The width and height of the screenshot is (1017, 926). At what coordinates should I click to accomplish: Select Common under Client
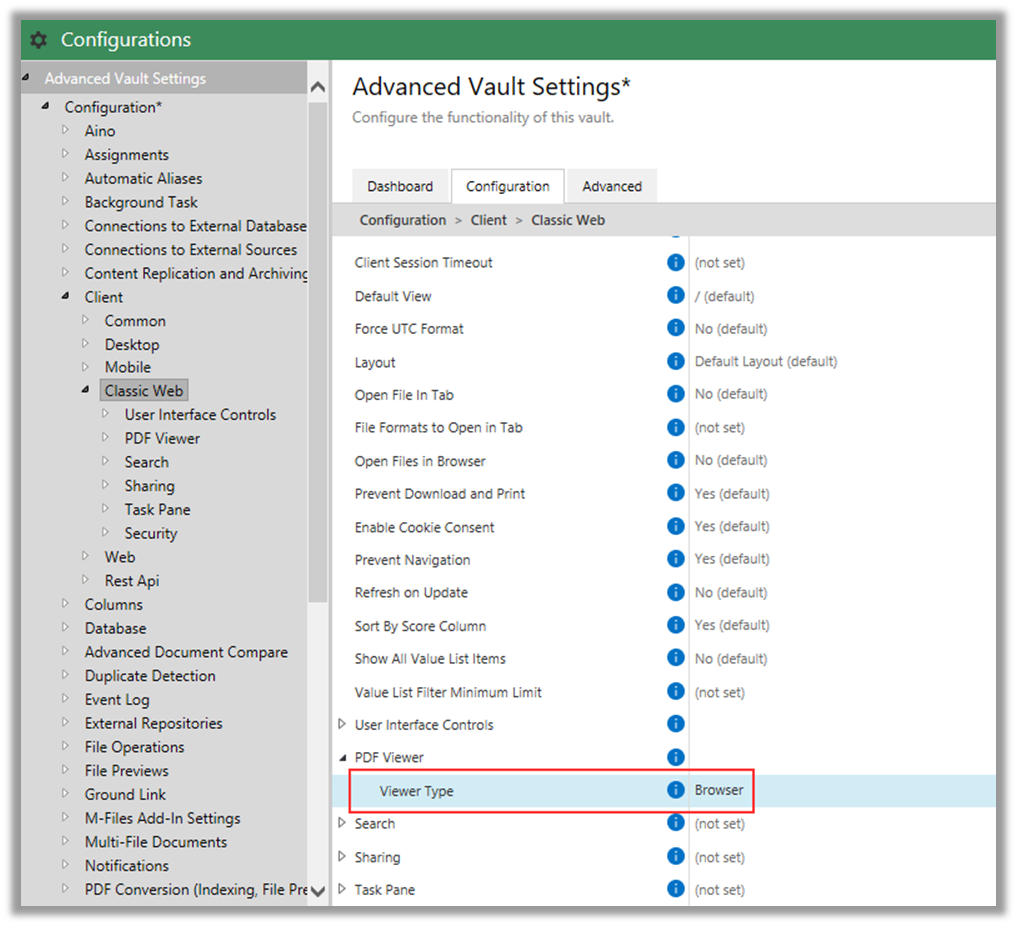click(135, 321)
